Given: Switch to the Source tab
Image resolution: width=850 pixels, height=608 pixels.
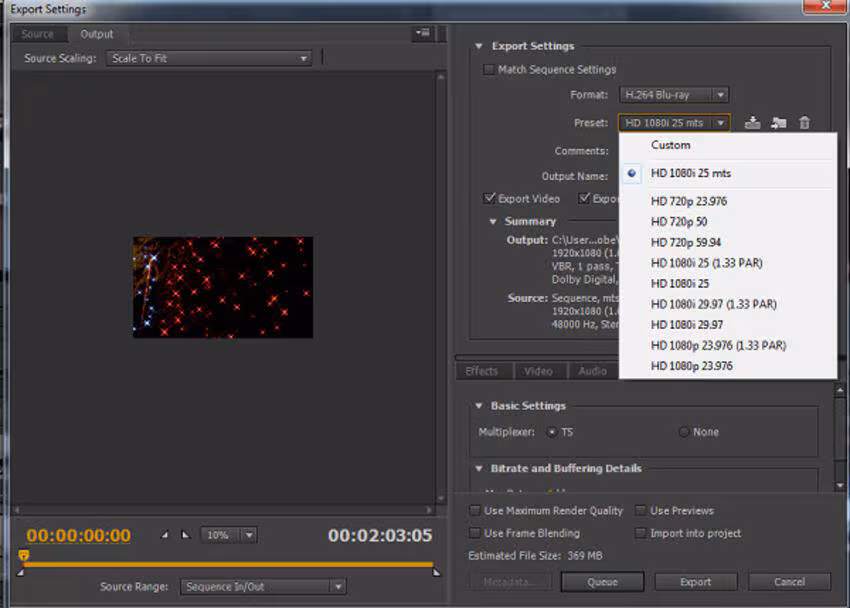Looking at the screenshot, I should [x=38, y=34].
